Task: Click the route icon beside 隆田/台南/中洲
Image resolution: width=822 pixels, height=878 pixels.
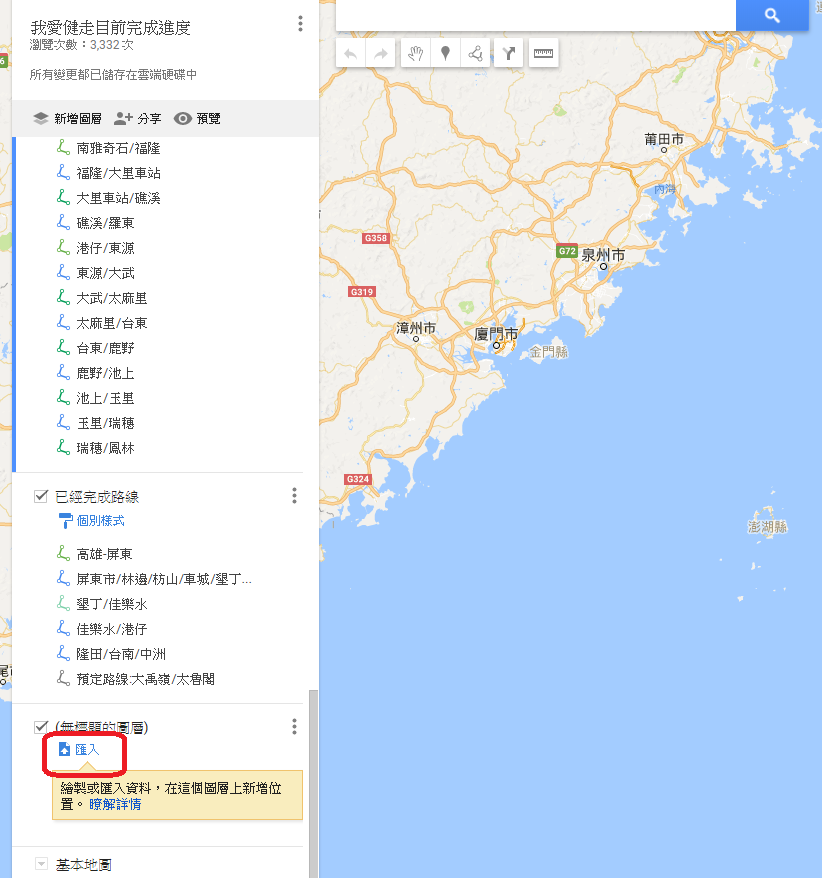Action: 63,653
